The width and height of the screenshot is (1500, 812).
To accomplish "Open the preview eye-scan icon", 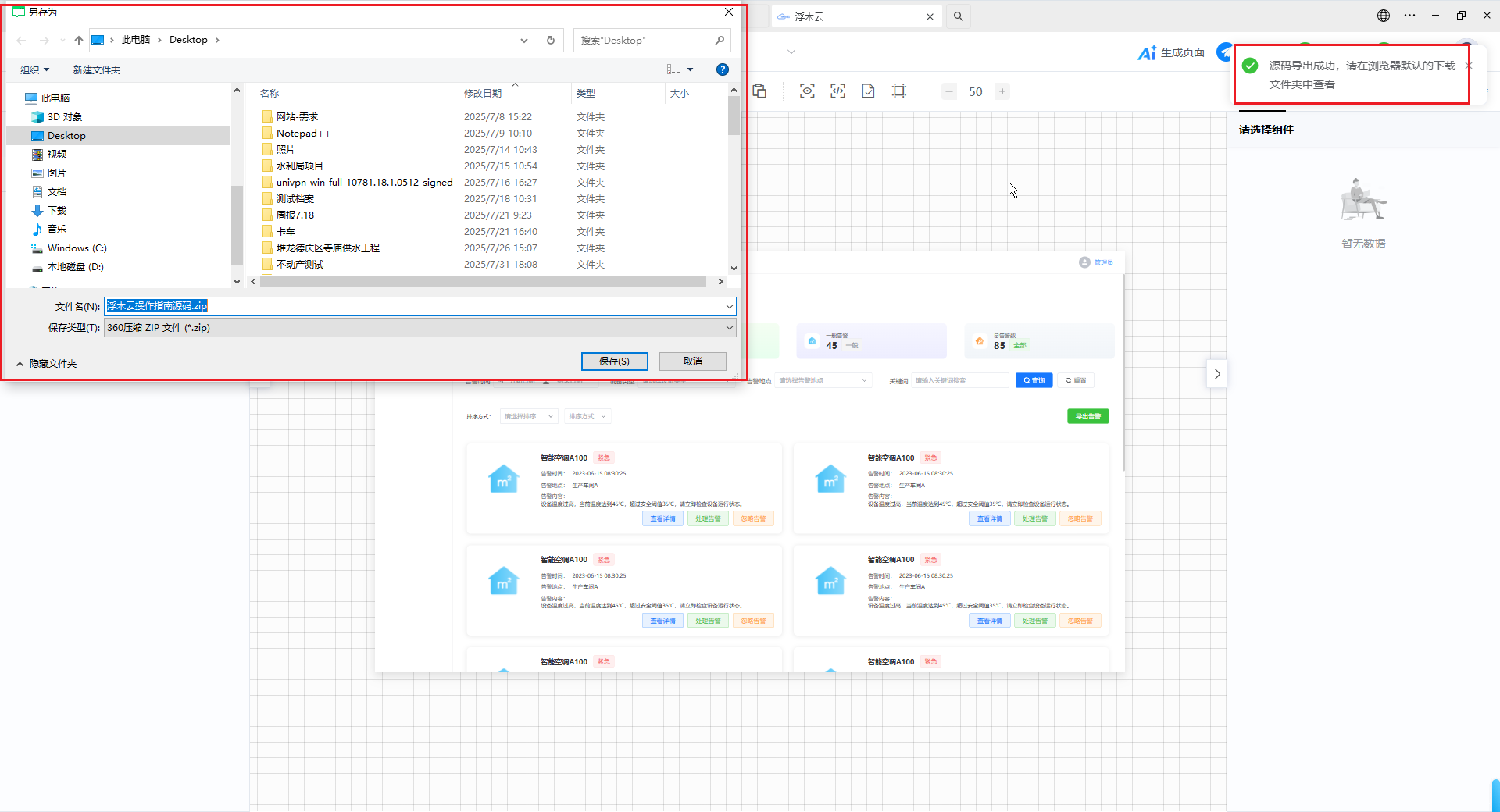I will [807, 91].
